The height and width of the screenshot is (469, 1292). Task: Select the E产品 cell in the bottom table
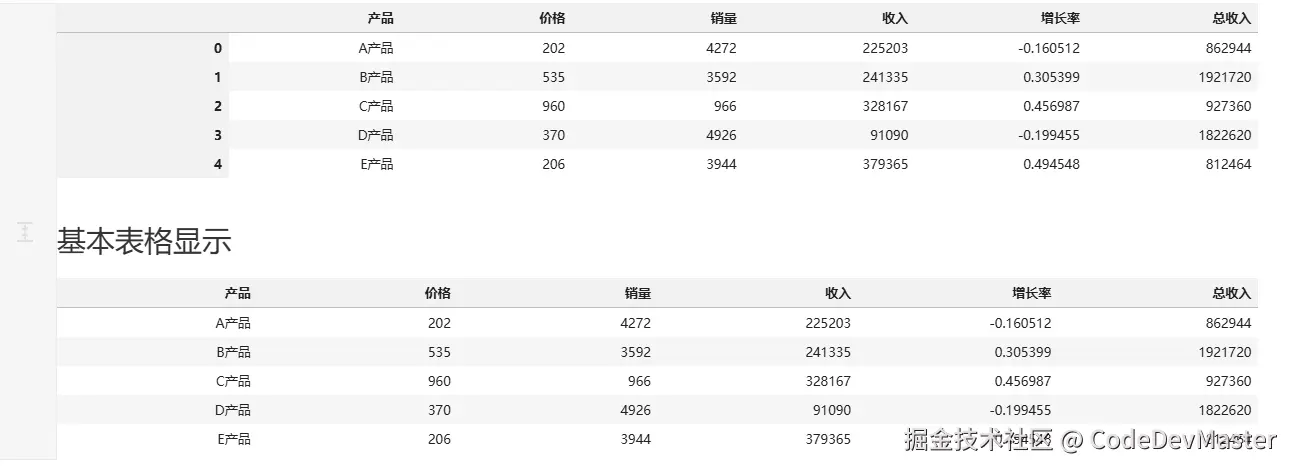233,439
